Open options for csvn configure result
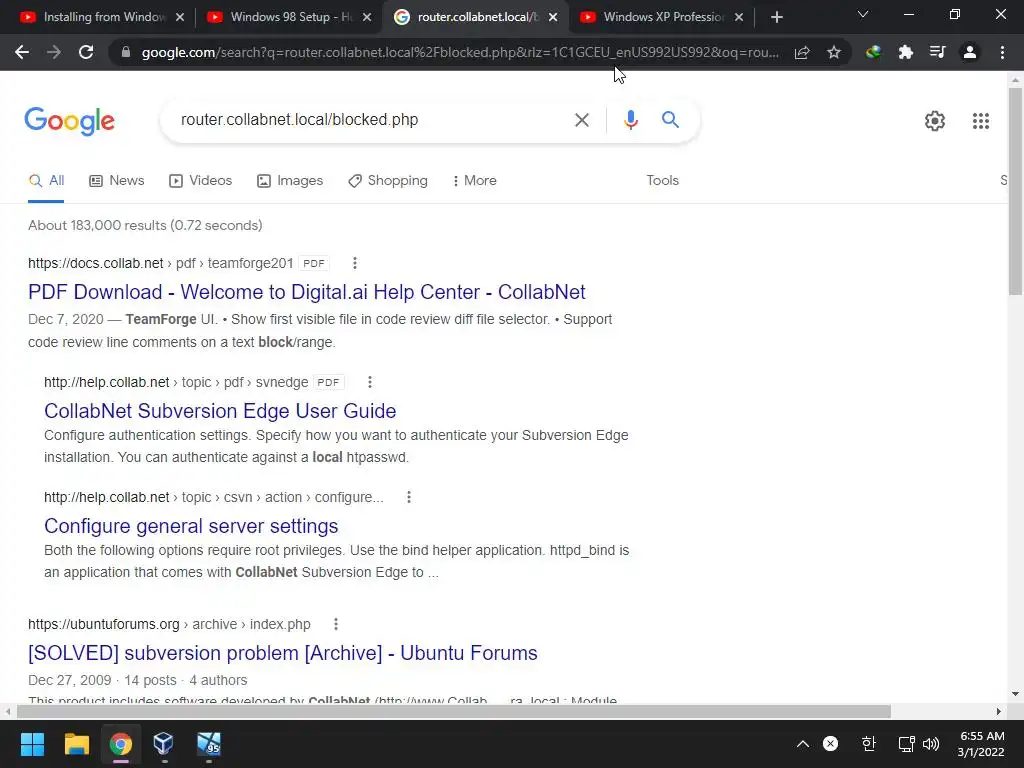The width and height of the screenshot is (1024, 768). click(409, 497)
